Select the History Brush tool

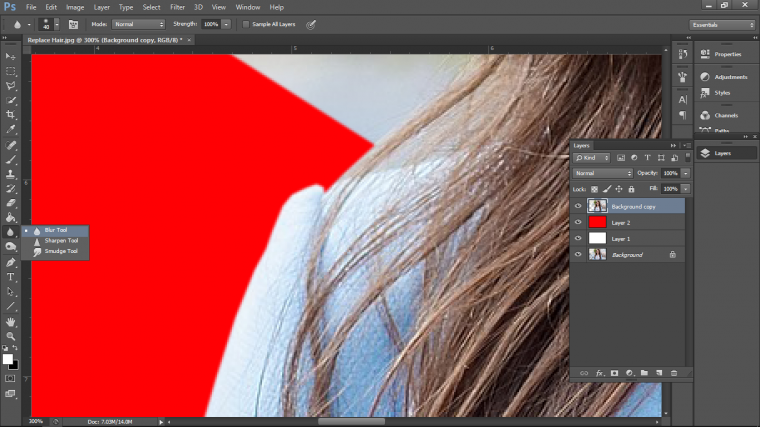click(10, 189)
